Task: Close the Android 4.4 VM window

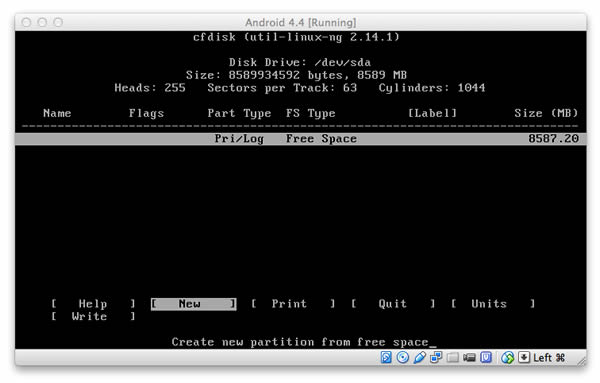Action: tap(26, 23)
